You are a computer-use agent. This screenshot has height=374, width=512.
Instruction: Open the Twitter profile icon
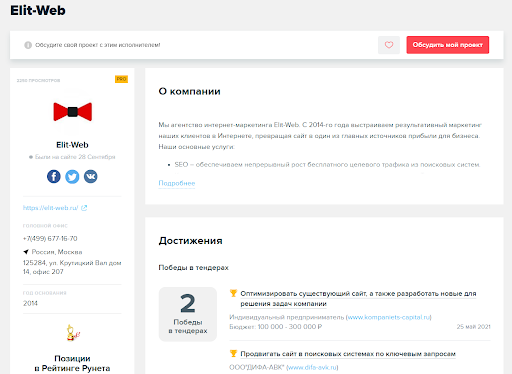(x=72, y=176)
